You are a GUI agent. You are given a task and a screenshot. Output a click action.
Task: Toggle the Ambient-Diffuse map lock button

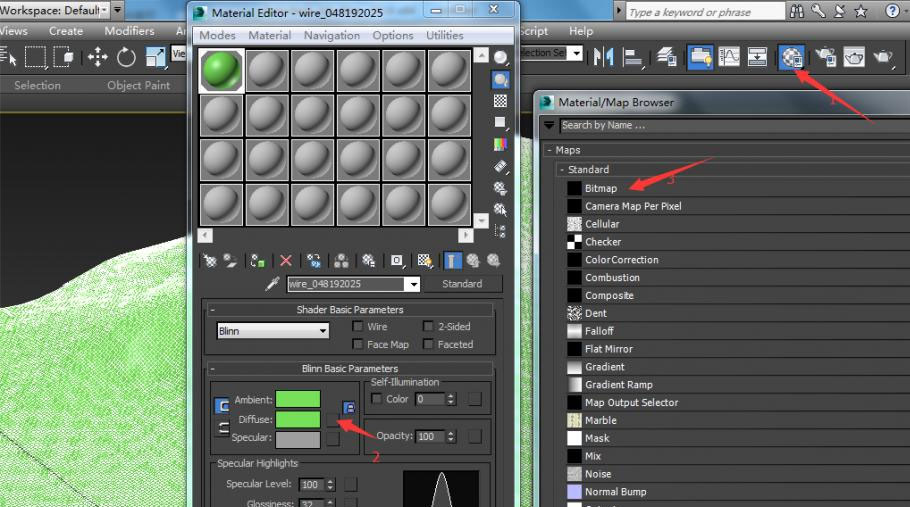(348, 408)
